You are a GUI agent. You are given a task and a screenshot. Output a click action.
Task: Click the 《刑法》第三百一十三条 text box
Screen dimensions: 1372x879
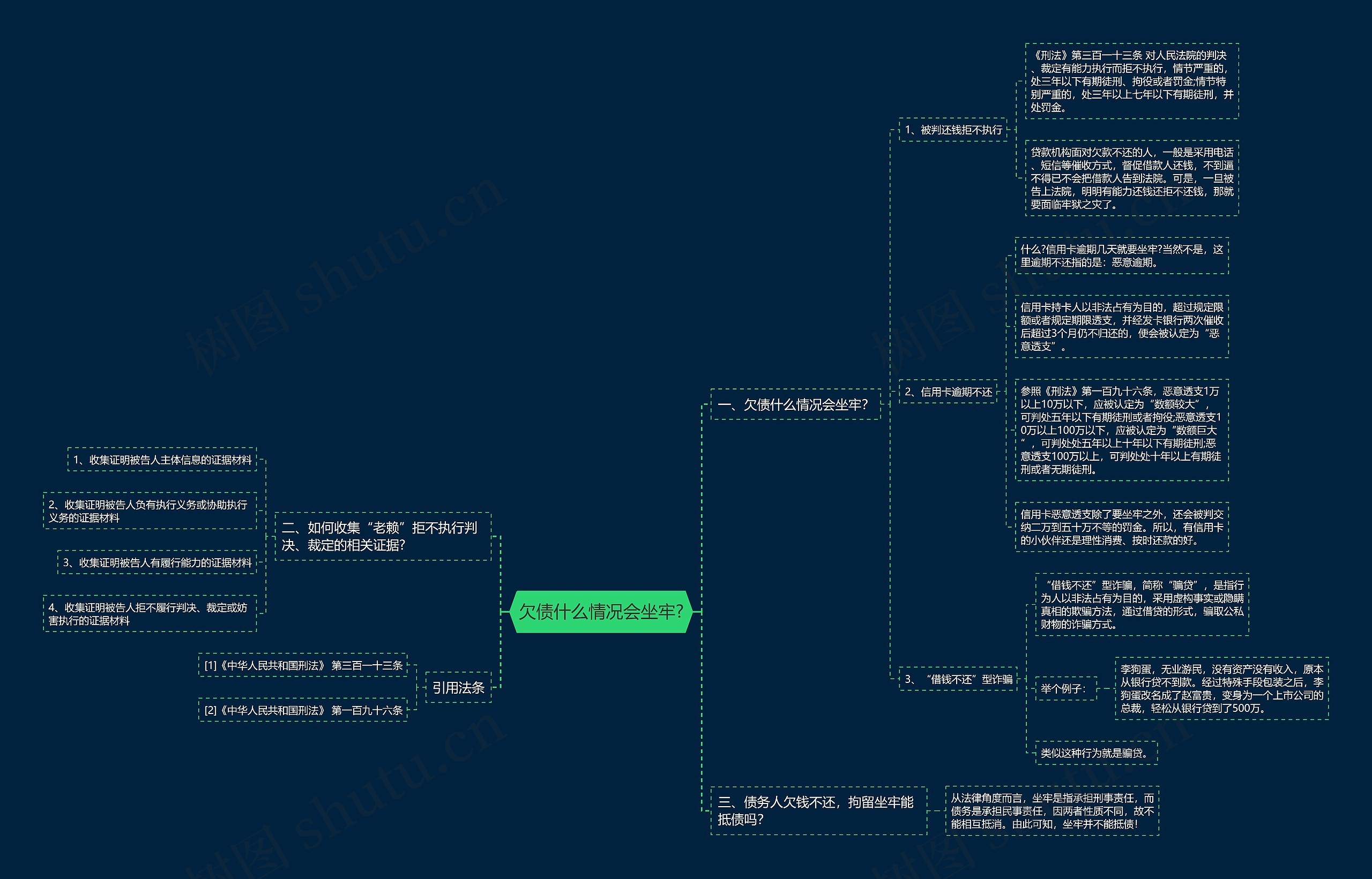coord(1131,81)
